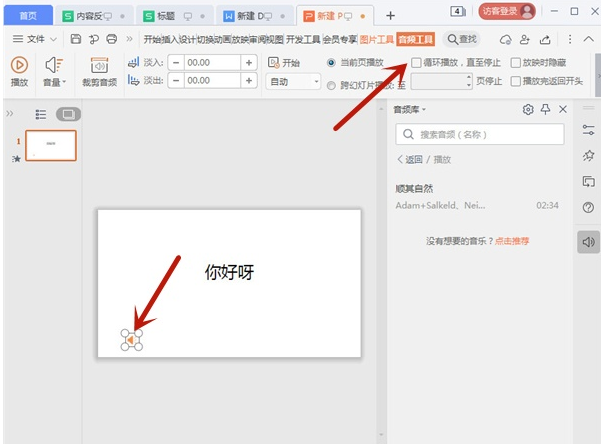Click the help question mark sidebar icon

pyautogui.click(x=589, y=207)
